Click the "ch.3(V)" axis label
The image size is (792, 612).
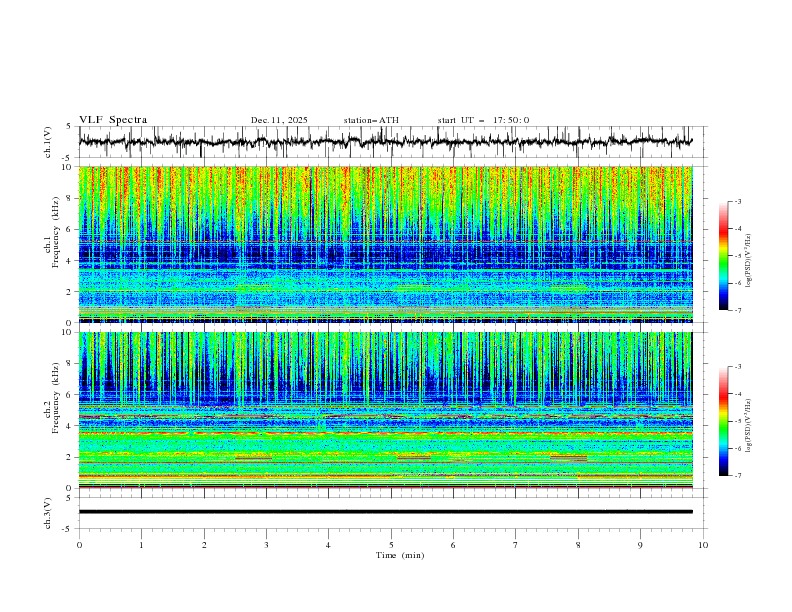pyautogui.click(x=48, y=513)
